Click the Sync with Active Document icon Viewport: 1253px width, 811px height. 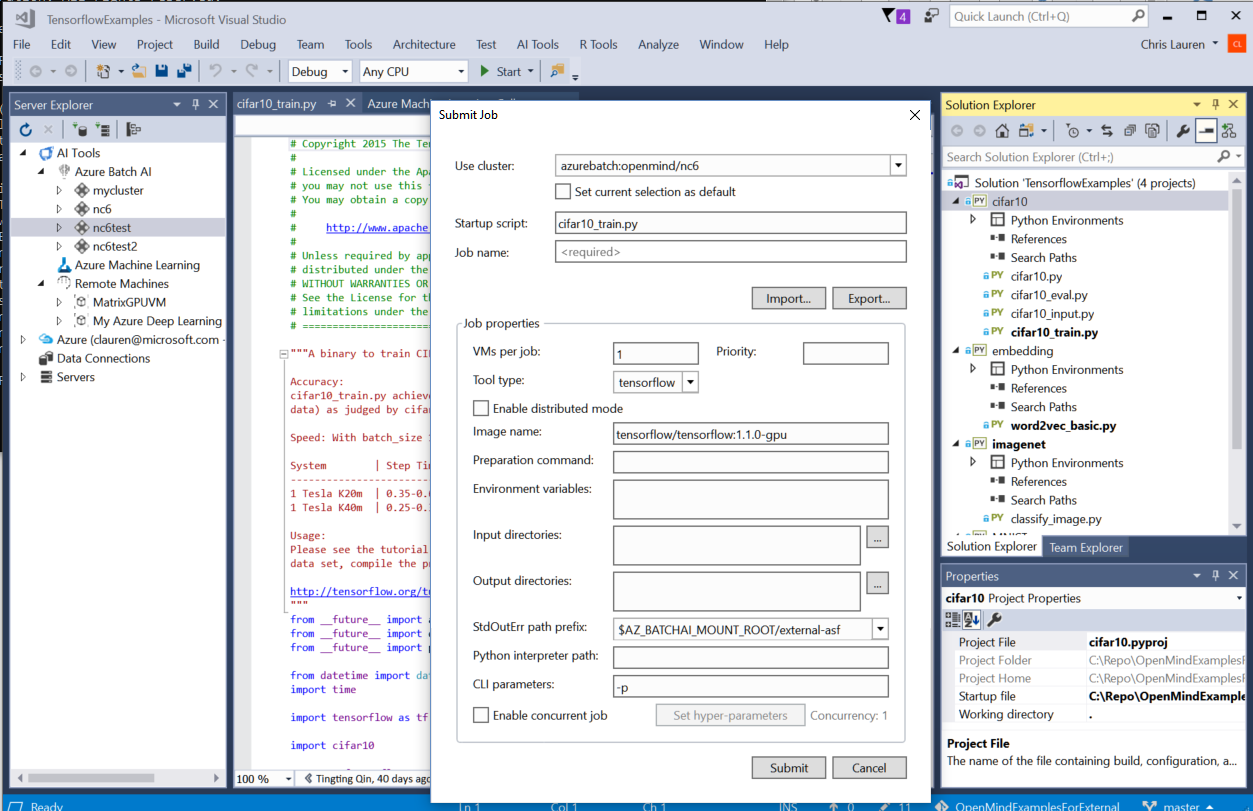1107,131
